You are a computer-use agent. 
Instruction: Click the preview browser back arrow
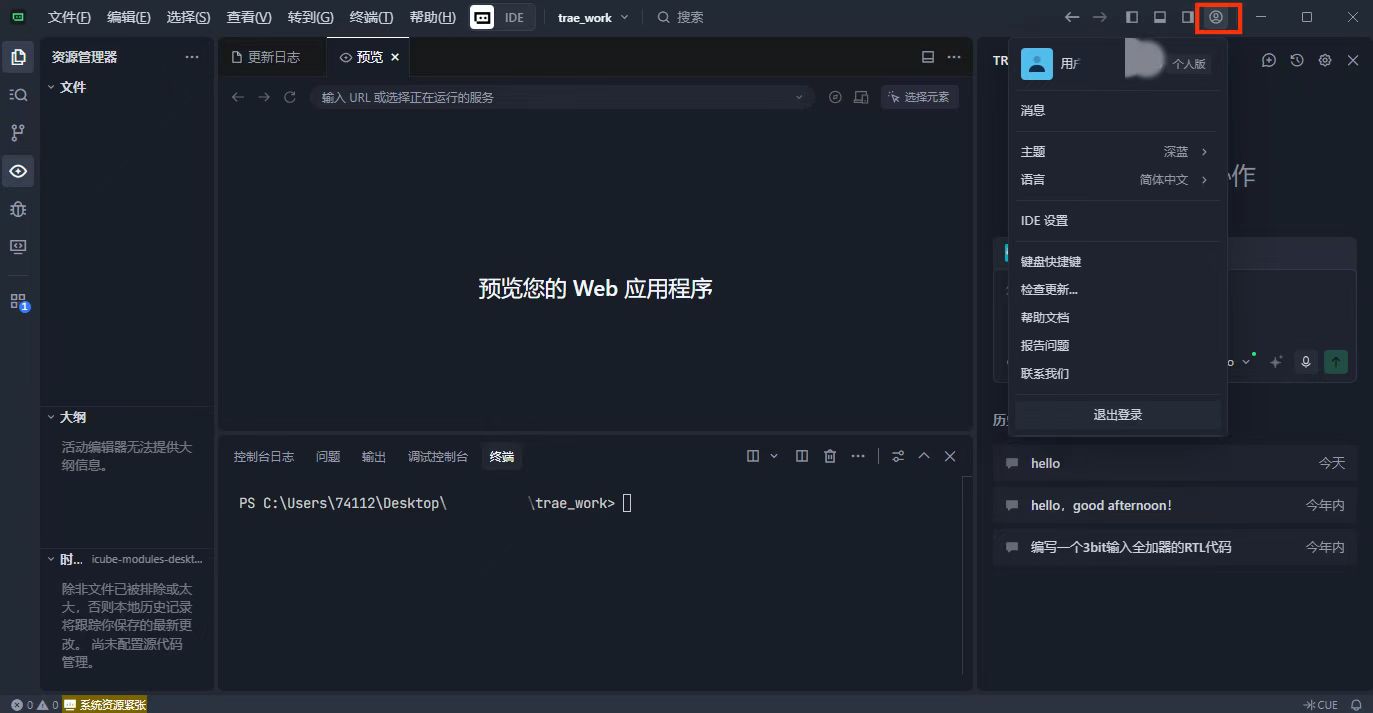click(238, 97)
